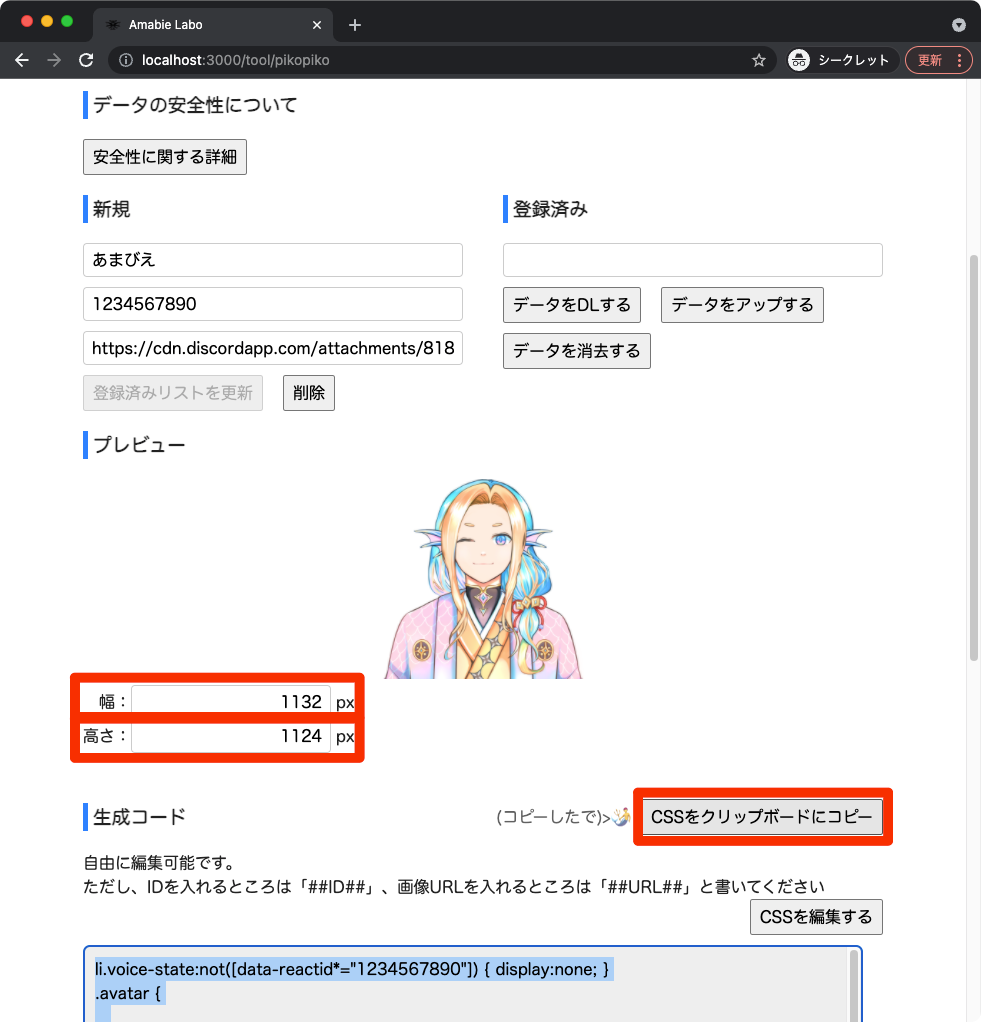Click the page vertical scrollbar

click(x=974, y=456)
